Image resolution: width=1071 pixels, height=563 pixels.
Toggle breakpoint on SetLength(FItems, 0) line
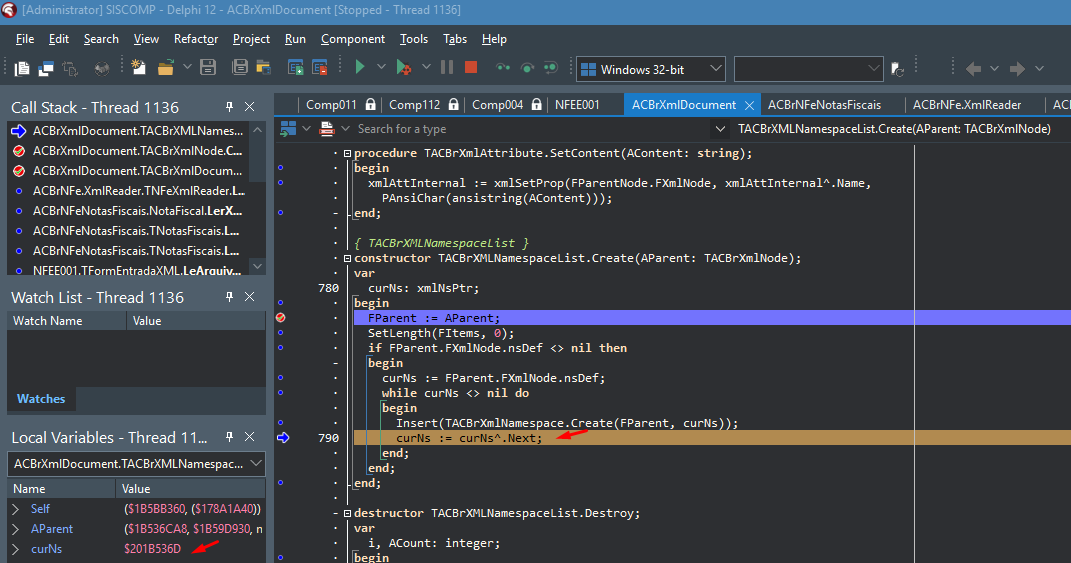(x=281, y=333)
